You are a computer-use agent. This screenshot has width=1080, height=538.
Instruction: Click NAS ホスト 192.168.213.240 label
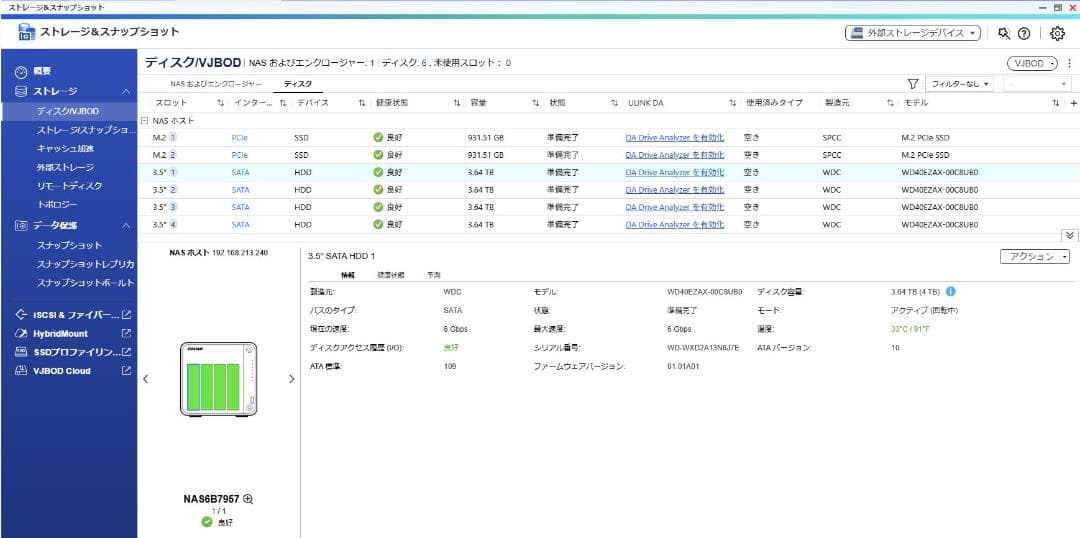tap(218, 253)
